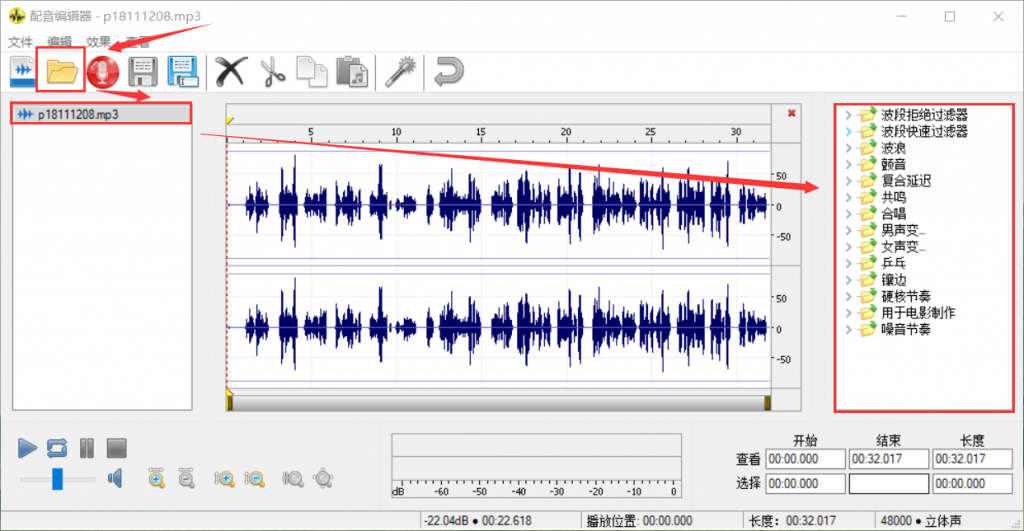
Task: Select the 镶边 effect item
Action: (893, 280)
